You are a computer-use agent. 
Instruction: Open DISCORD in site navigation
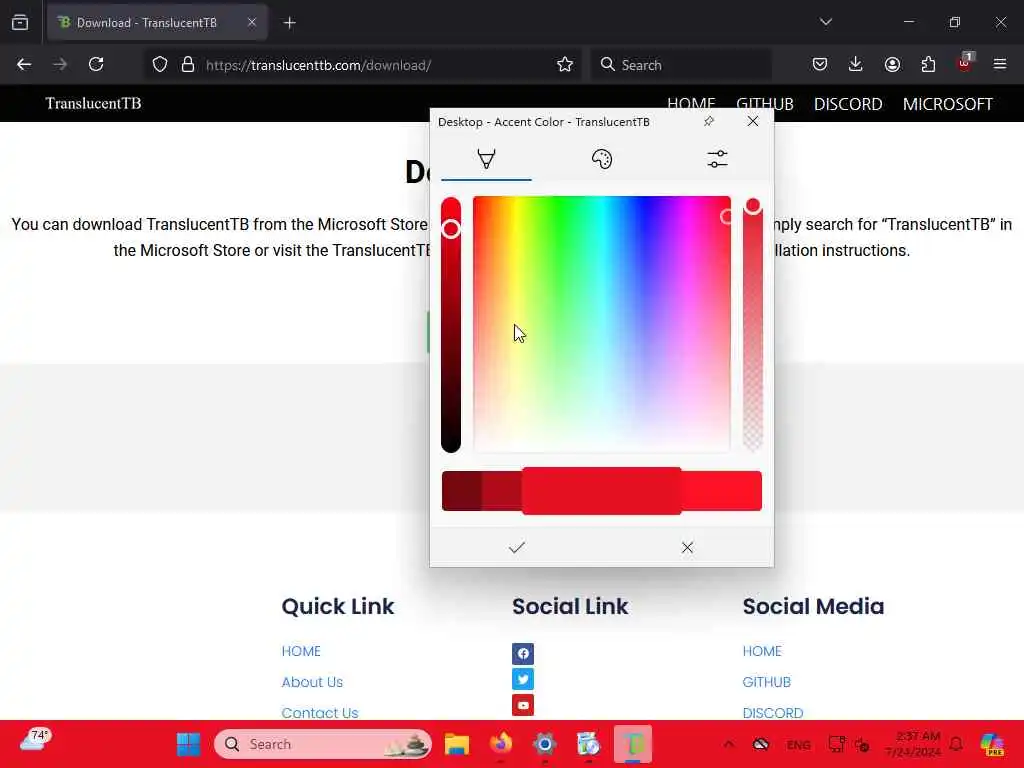click(x=848, y=104)
